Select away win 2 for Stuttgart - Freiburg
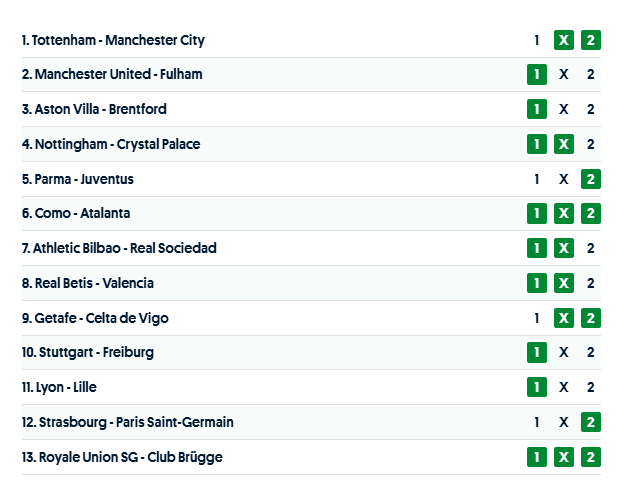 [591, 352]
